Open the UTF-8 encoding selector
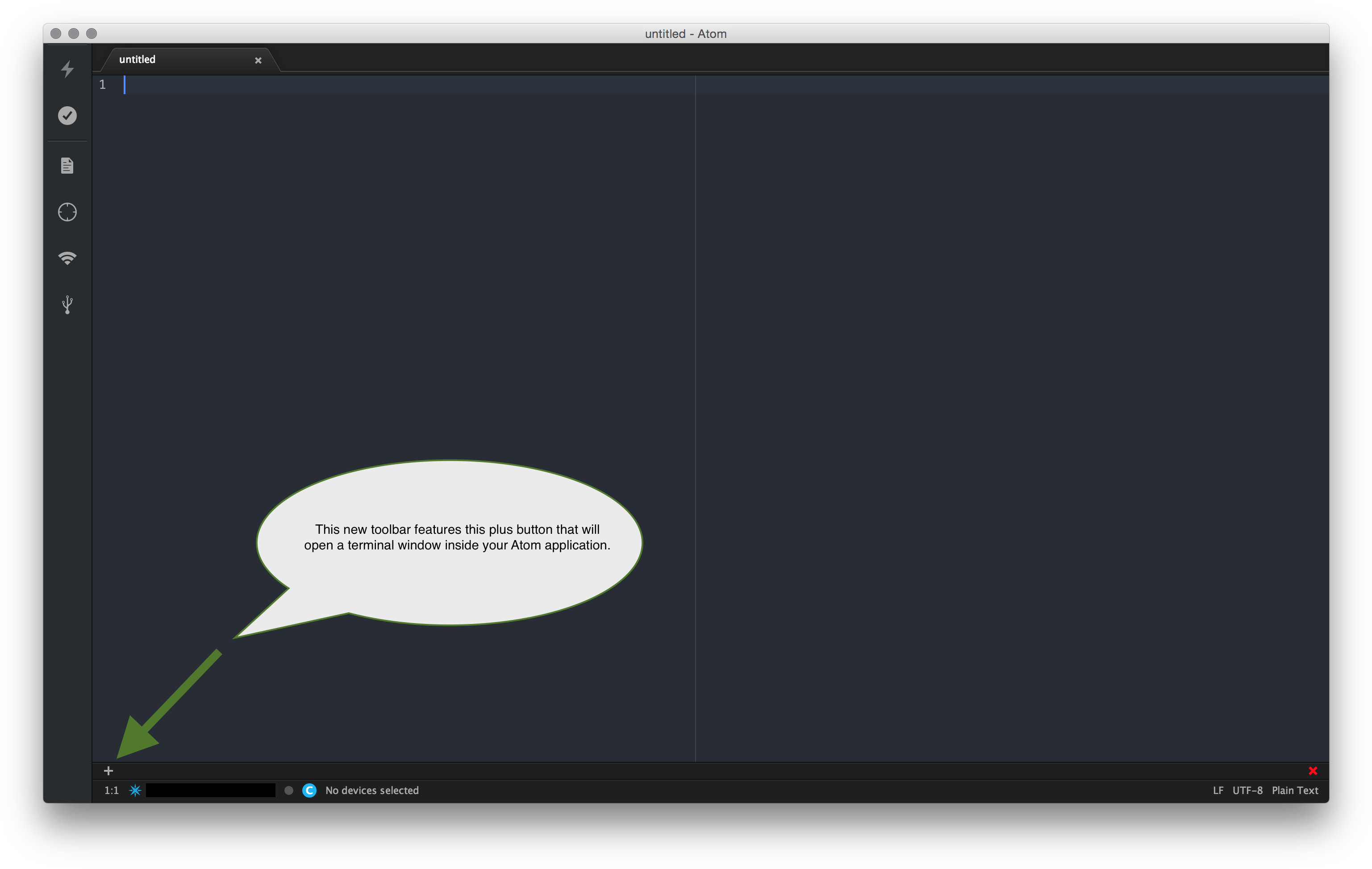 [1247, 790]
